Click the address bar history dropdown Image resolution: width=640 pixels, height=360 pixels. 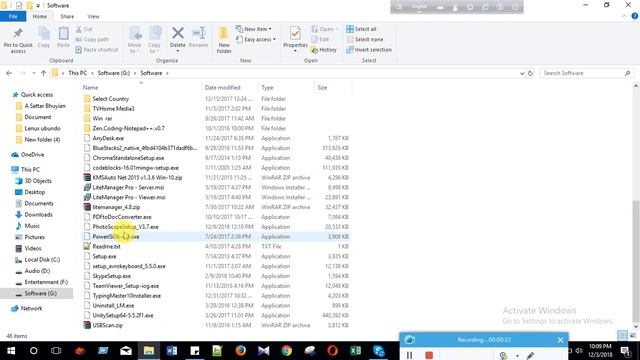point(522,73)
